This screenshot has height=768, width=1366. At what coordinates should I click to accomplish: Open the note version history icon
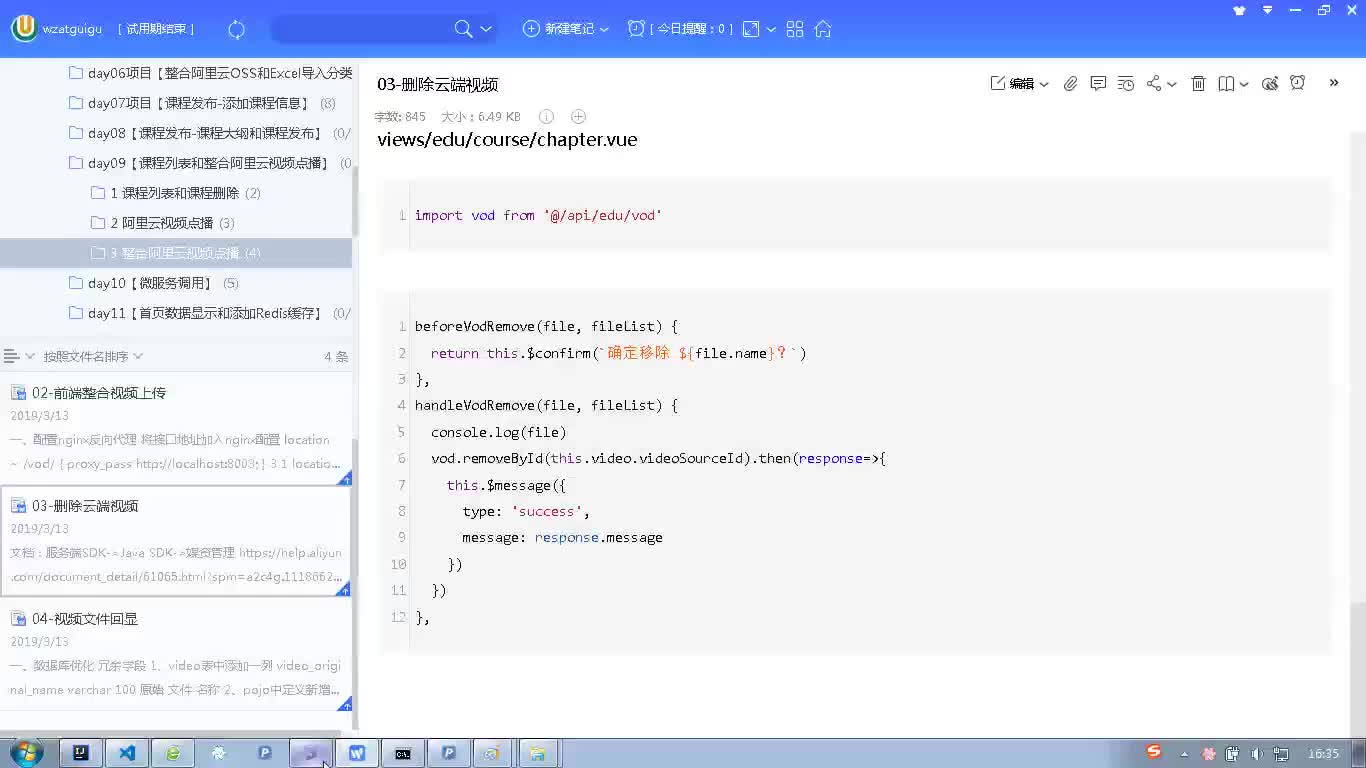1126,84
